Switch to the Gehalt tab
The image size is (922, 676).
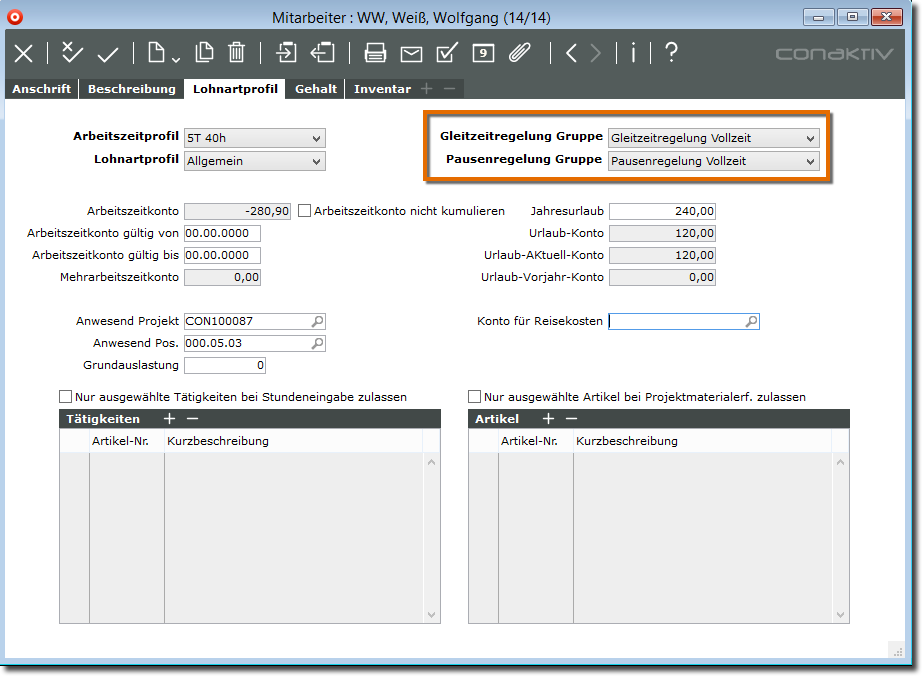pos(316,89)
